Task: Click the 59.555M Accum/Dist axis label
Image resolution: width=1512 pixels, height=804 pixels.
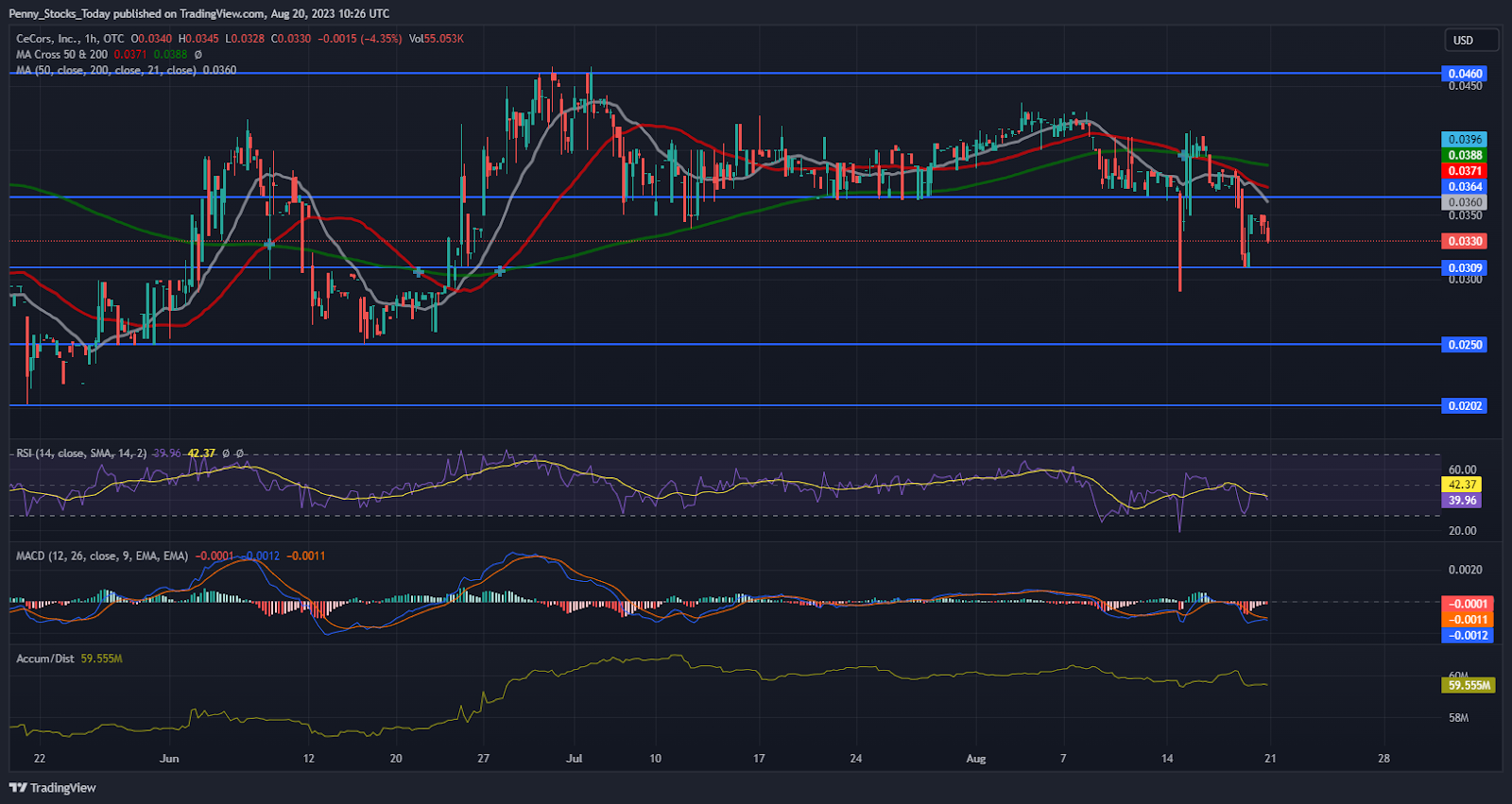Action: click(1469, 685)
